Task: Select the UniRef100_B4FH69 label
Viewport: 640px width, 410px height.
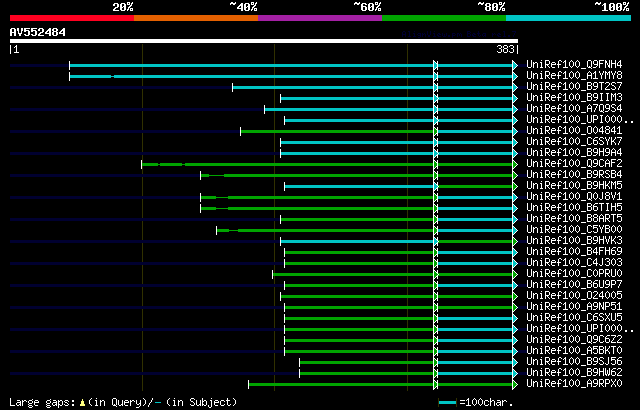Action: (574, 252)
